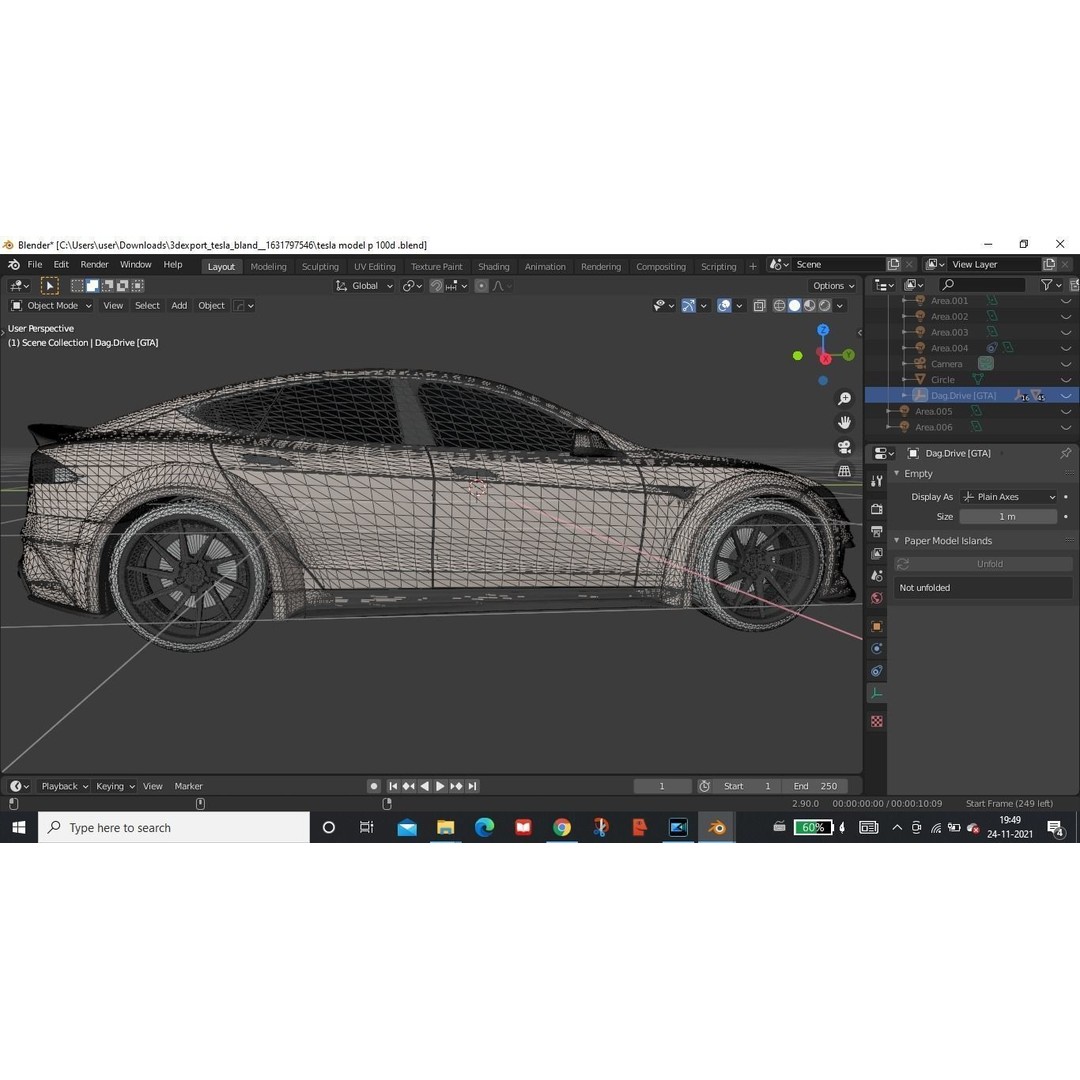This screenshot has height=1080, width=1080.
Task: Open the Object Data (empty) properties tab
Action: click(x=876, y=694)
